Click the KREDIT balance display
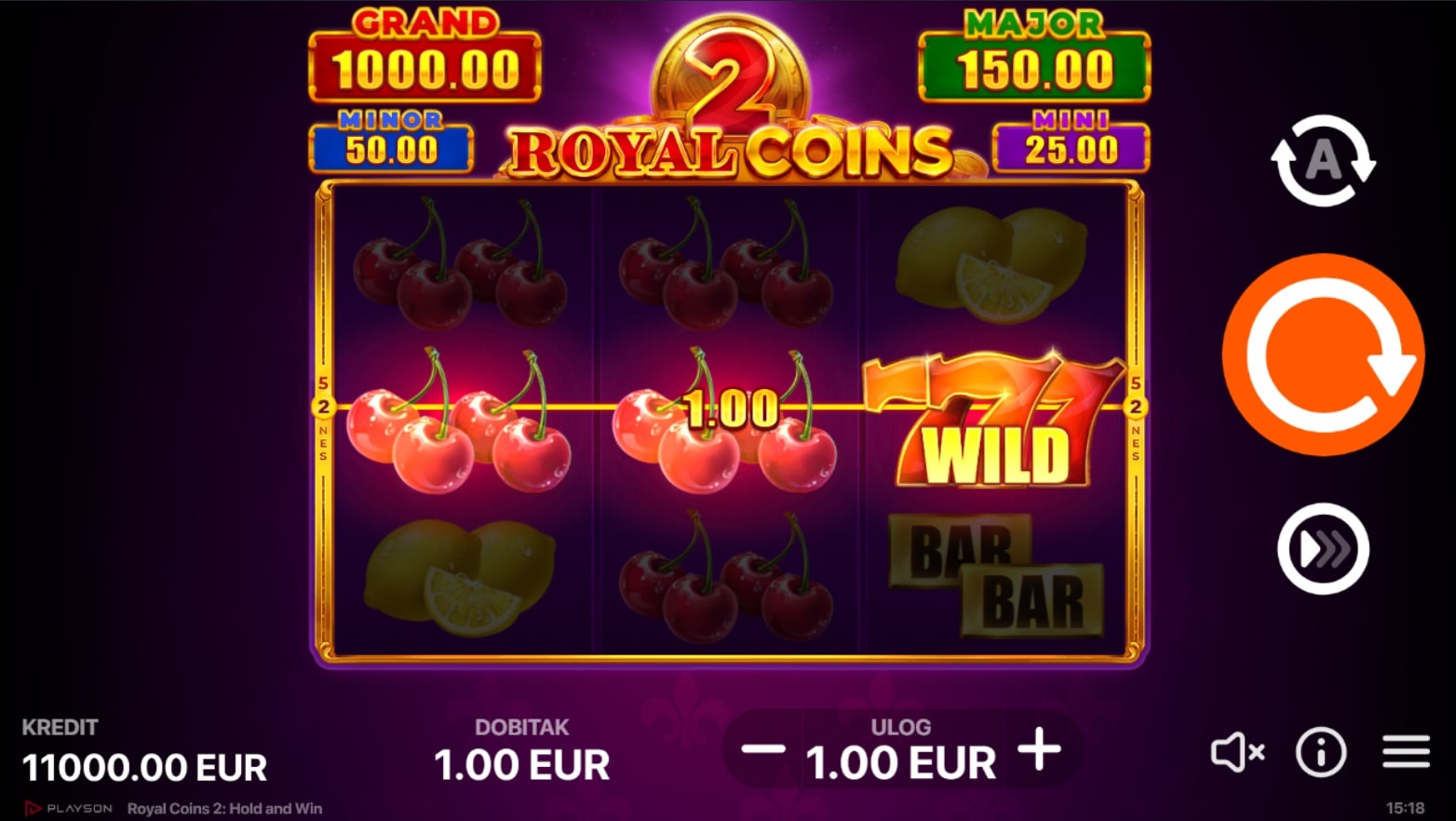This screenshot has width=1456, height=821. click(144, 754)
